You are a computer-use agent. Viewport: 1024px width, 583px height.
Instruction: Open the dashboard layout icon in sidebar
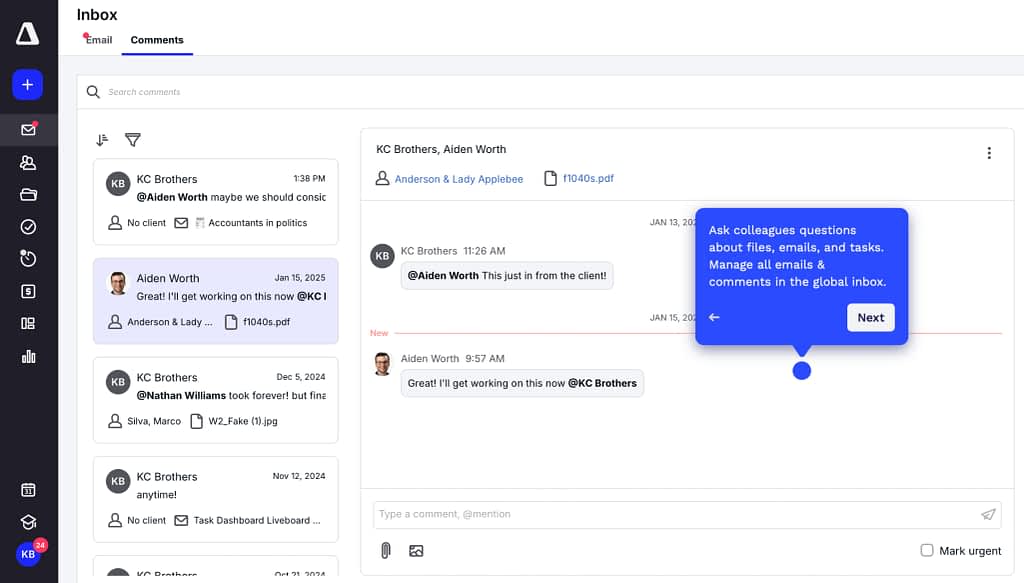tap(28, 324)
